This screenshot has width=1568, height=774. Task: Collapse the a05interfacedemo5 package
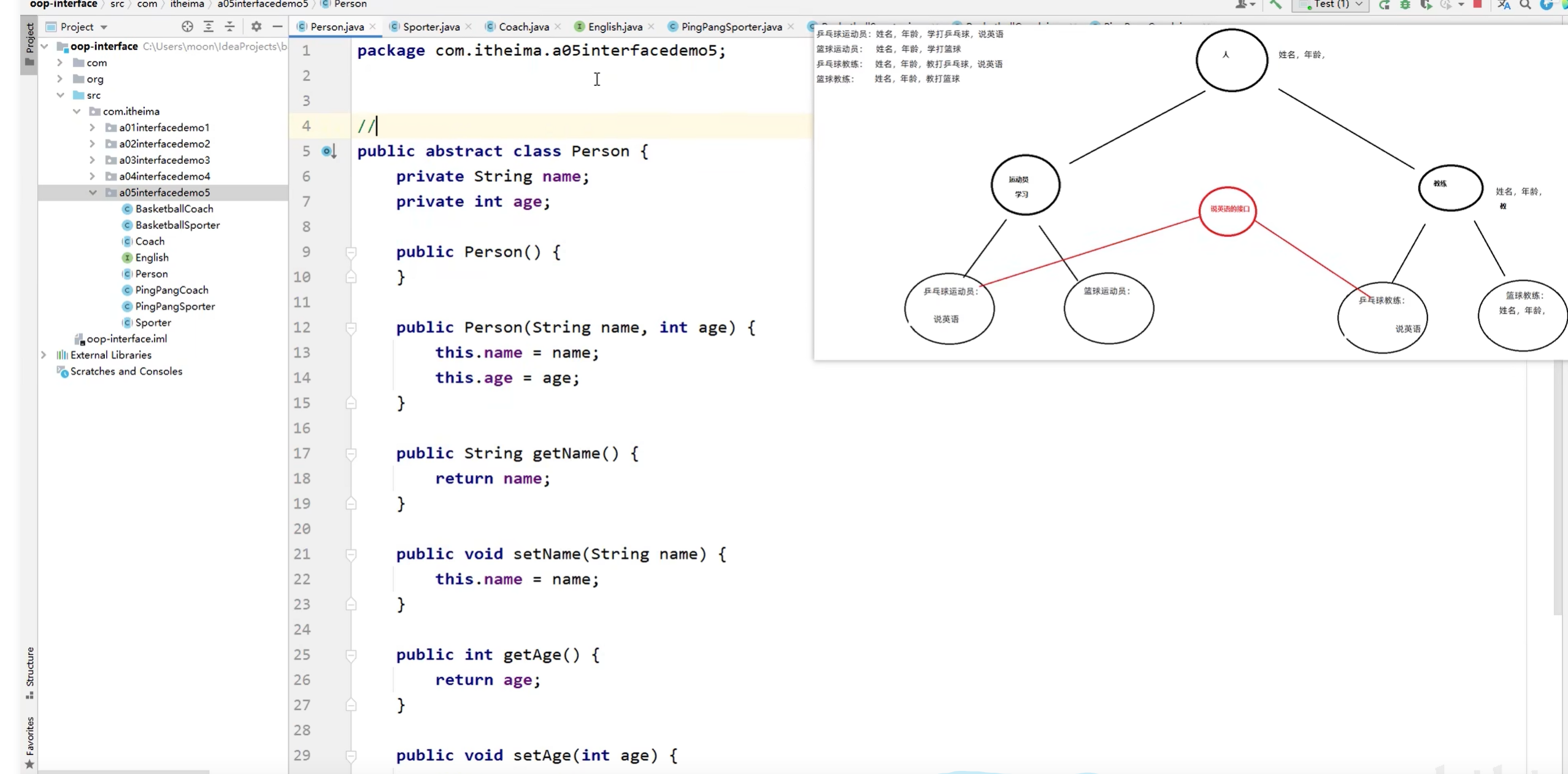point(93,192)
